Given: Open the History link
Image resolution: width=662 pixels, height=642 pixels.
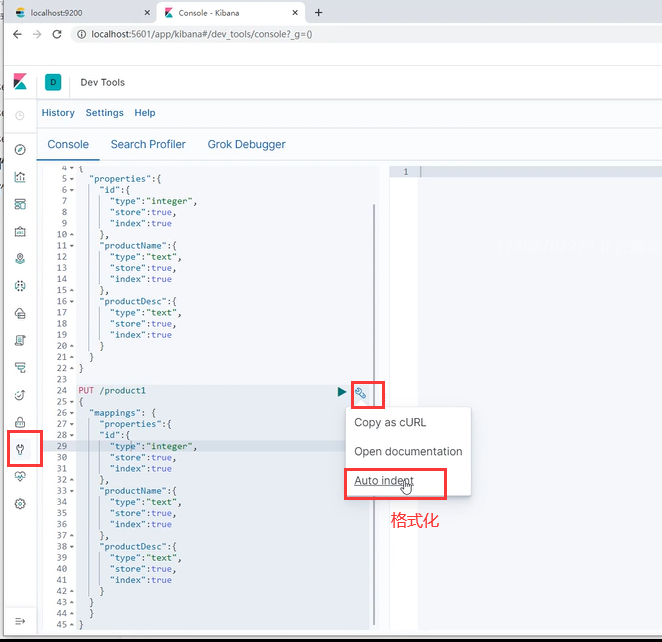Looking at the screenshot, I should pos(58,113).
